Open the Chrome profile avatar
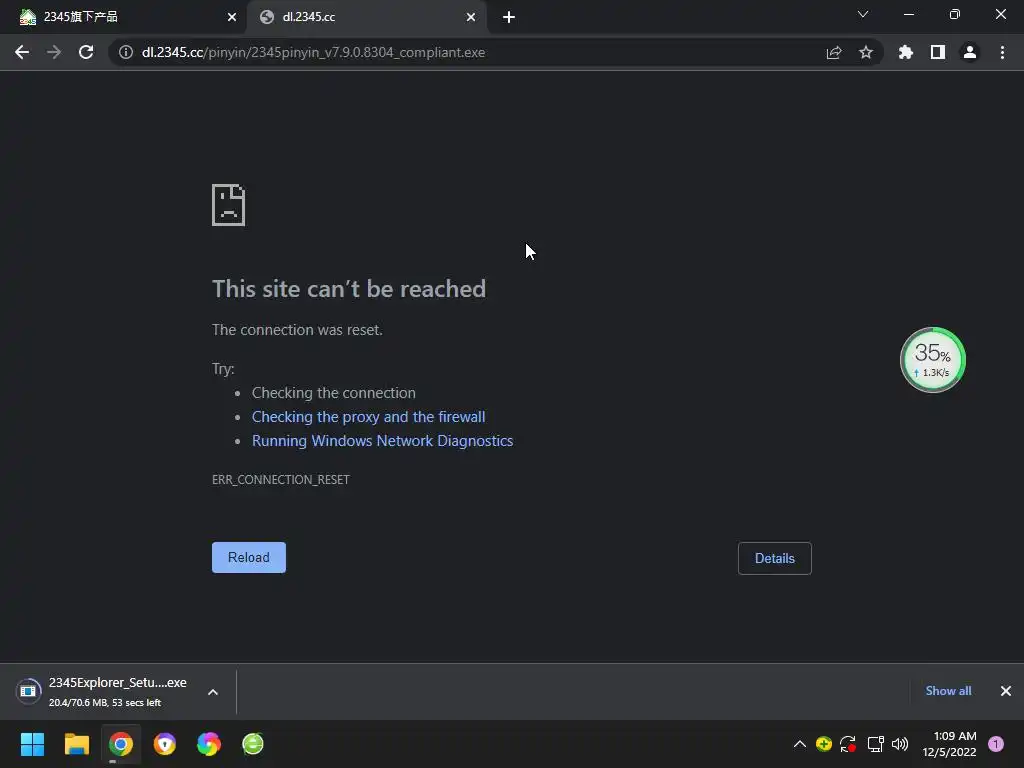 970,52
